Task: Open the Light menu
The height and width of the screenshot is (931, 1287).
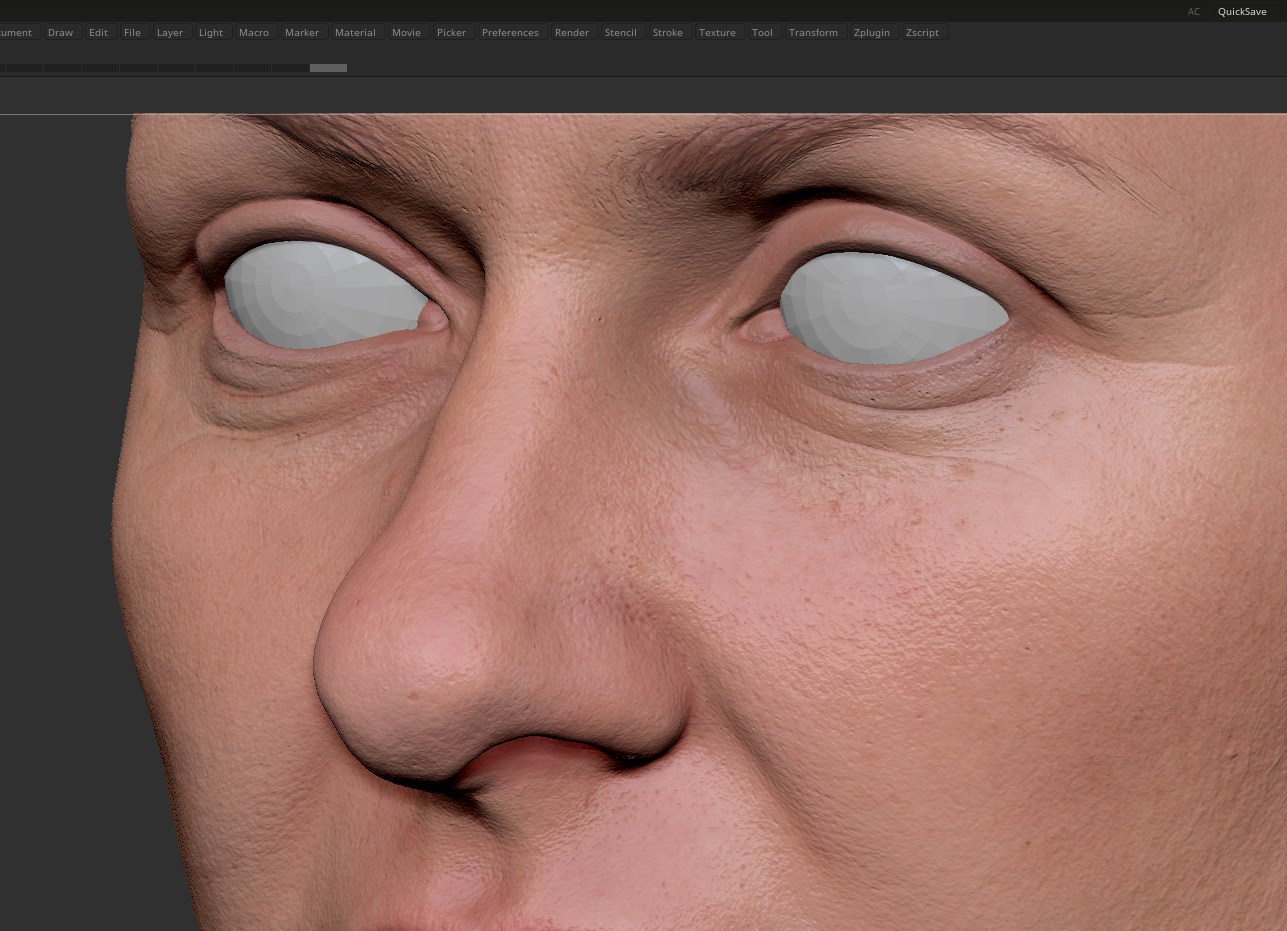Action: coord(211,33)
